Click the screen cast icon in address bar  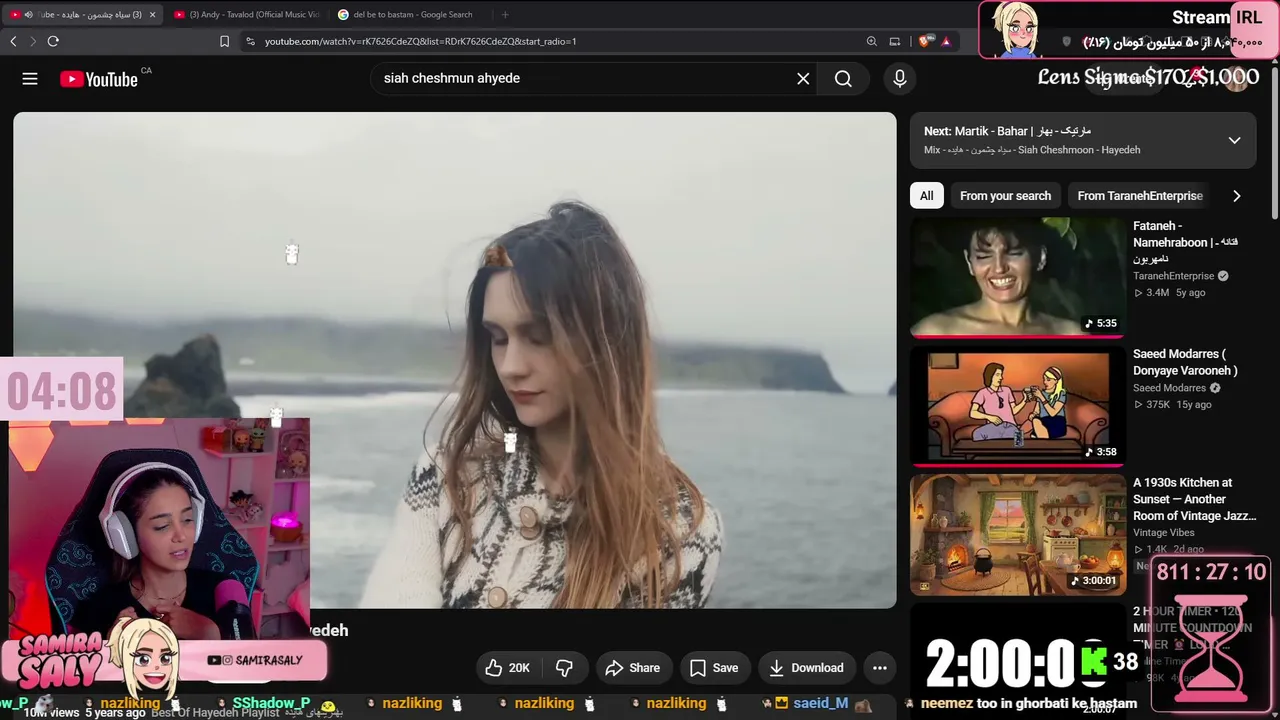coord(895,41)
